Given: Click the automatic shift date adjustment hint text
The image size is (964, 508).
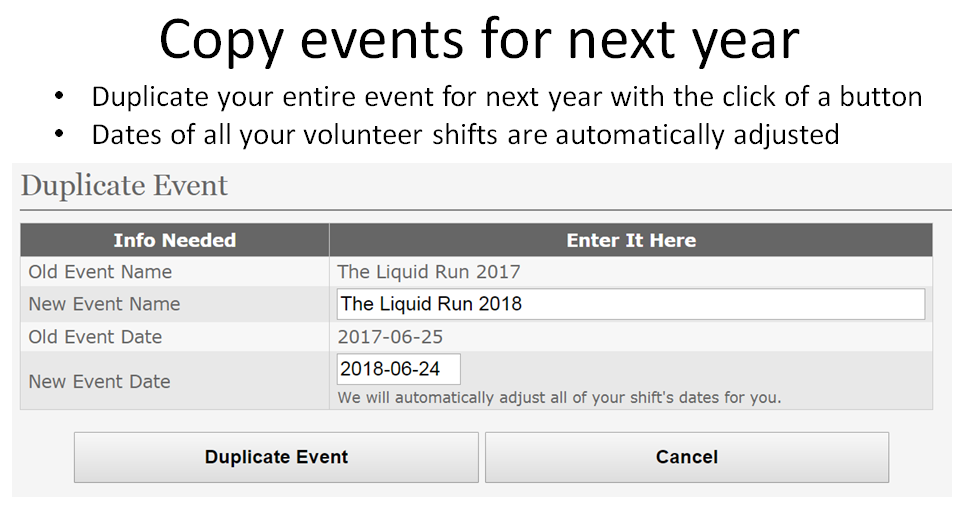Looking at the screenshot, I should [559, 398].
